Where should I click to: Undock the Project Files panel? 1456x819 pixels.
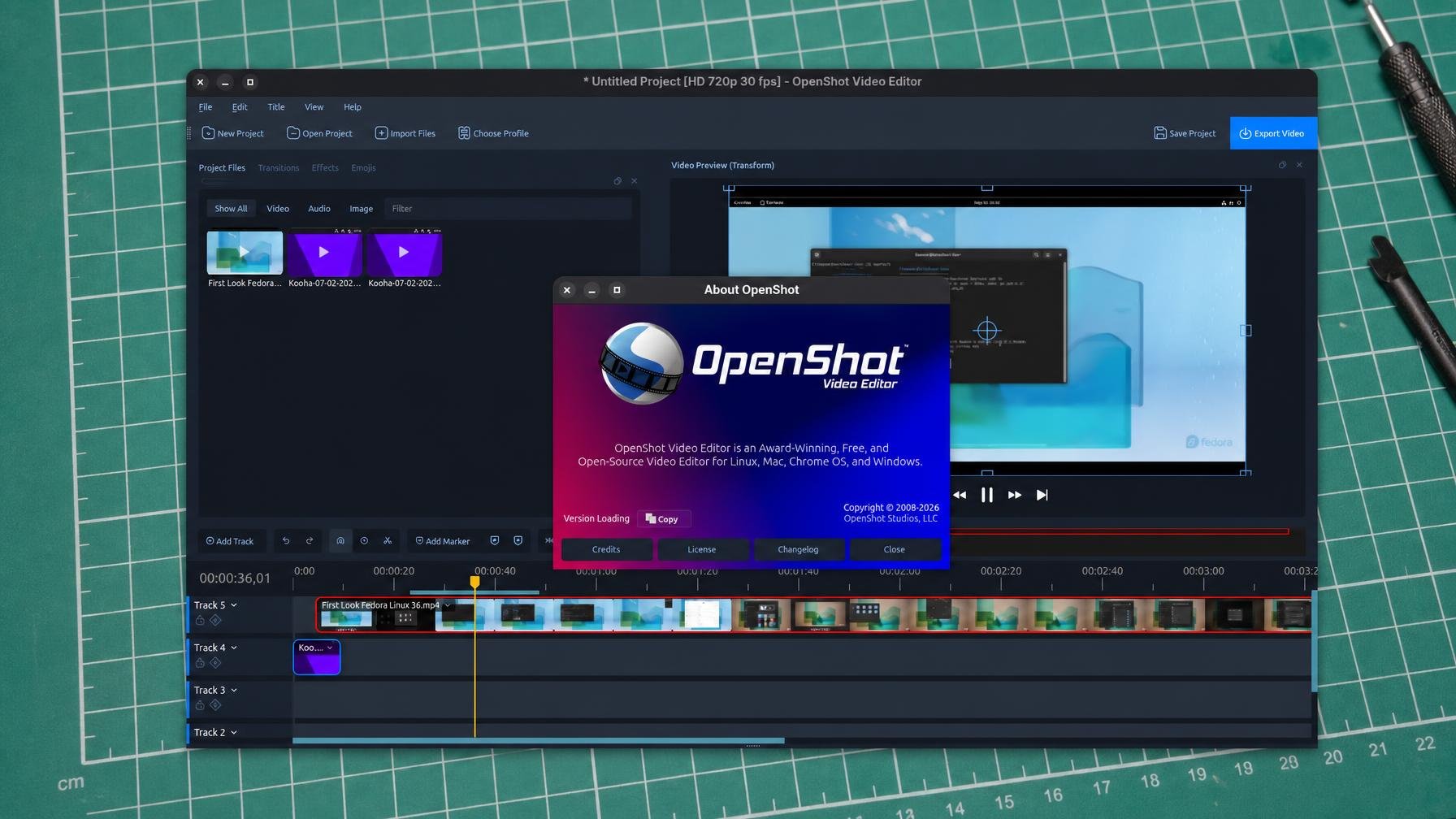click(617, 181)
